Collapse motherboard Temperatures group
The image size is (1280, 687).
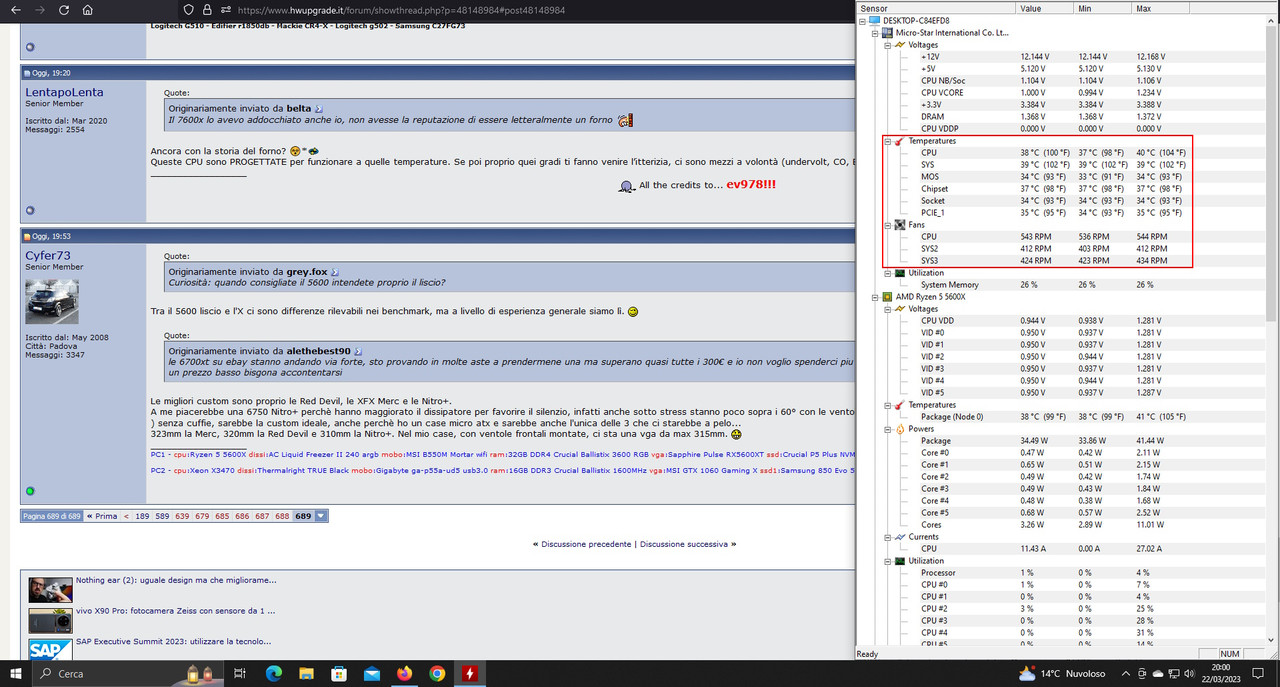tap(887, 141)
